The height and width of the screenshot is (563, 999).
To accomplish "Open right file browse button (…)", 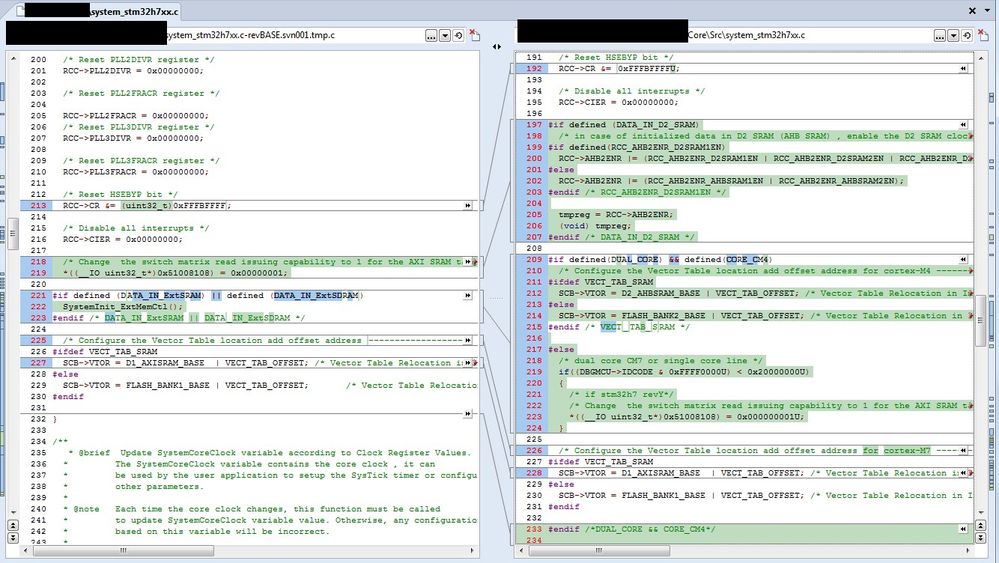I will pos(940,36).
